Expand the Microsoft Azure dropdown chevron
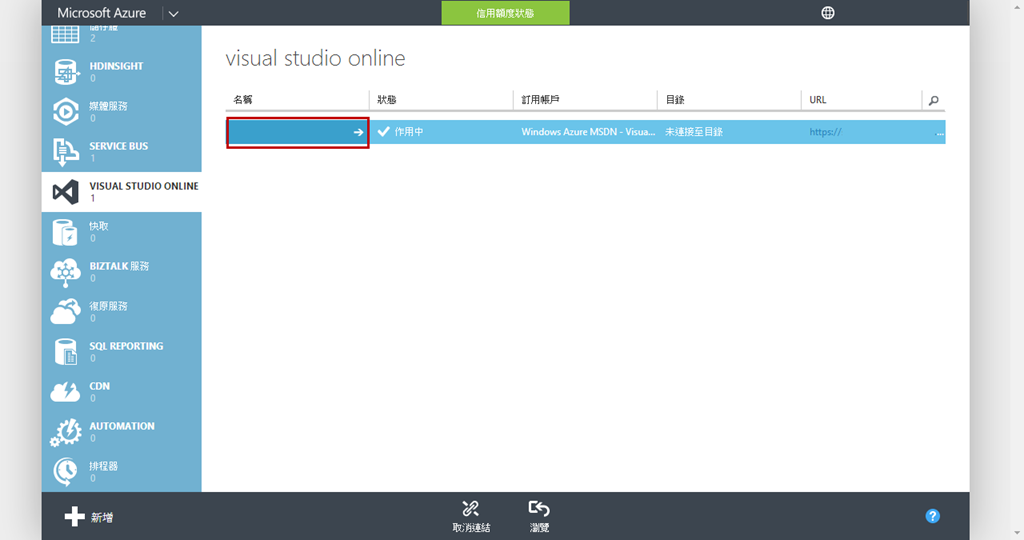 pyautogui.click(x=173, y=14)
